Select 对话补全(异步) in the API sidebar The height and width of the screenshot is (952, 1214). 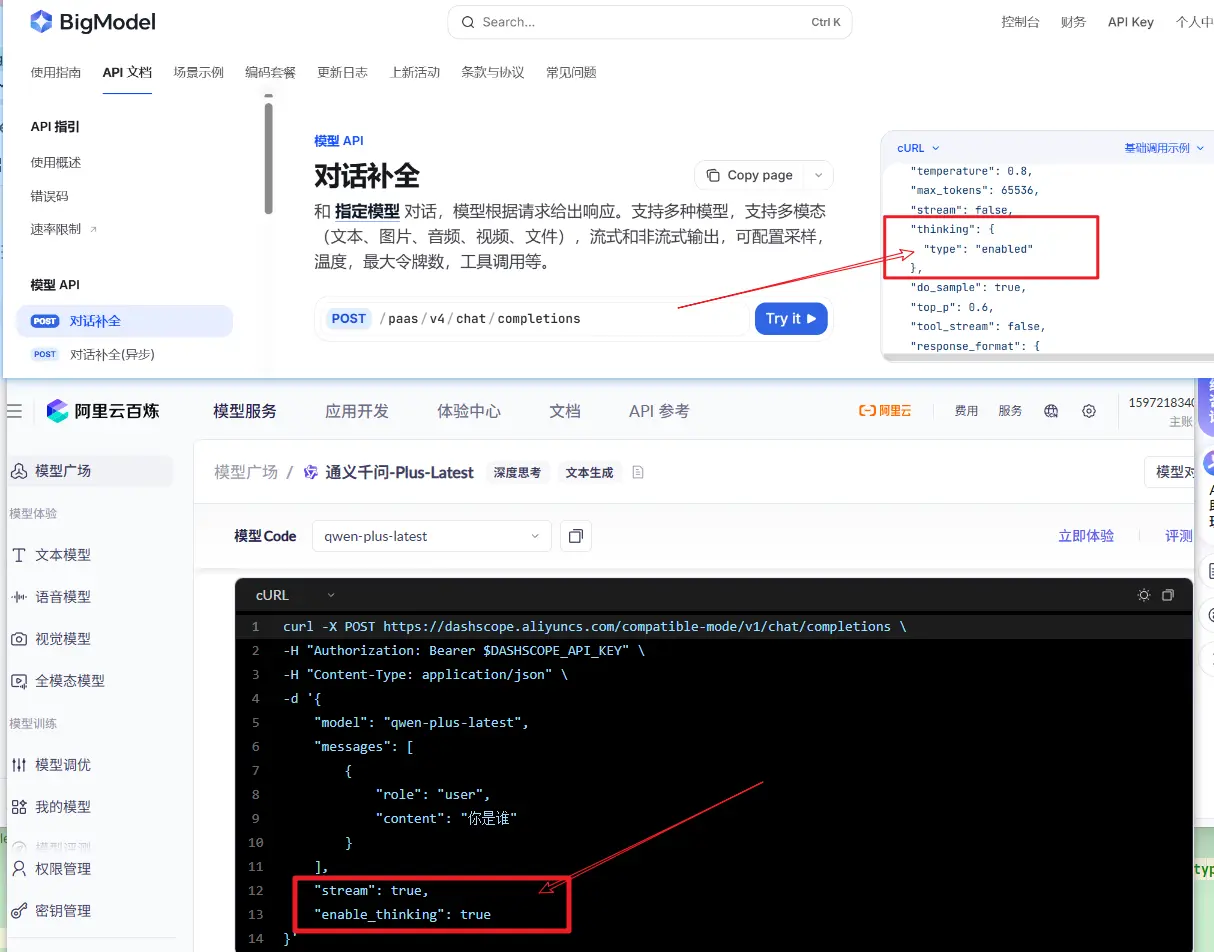tap(112, 354)
